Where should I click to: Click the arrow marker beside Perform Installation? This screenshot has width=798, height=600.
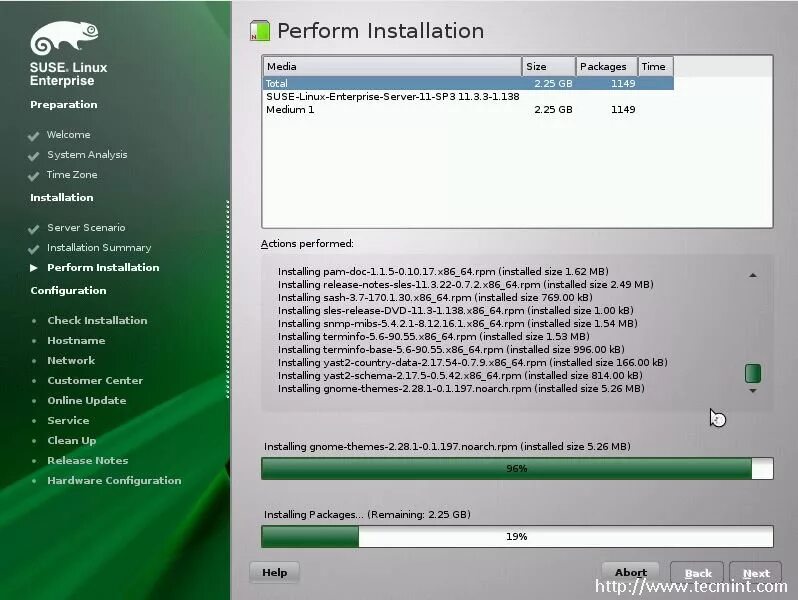[x=34, y=268]
